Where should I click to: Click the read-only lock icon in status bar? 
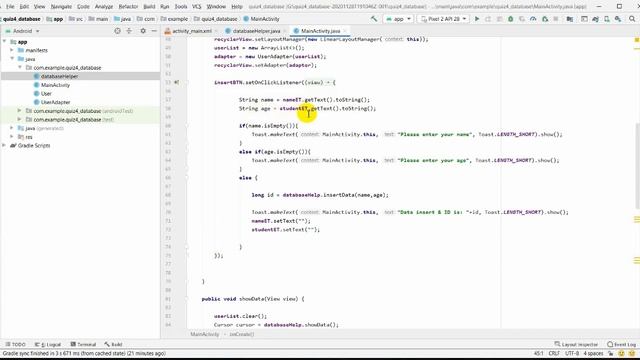[611, 353]
